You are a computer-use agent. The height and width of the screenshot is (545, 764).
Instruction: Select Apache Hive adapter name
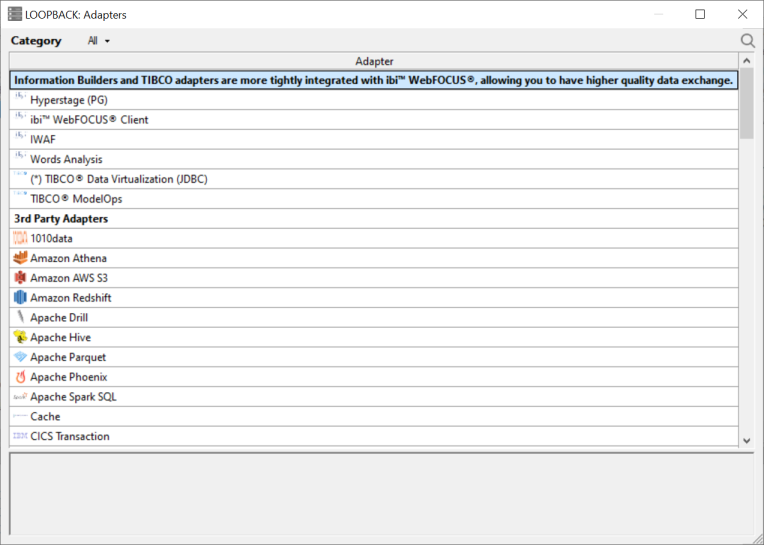pos(60,338)
